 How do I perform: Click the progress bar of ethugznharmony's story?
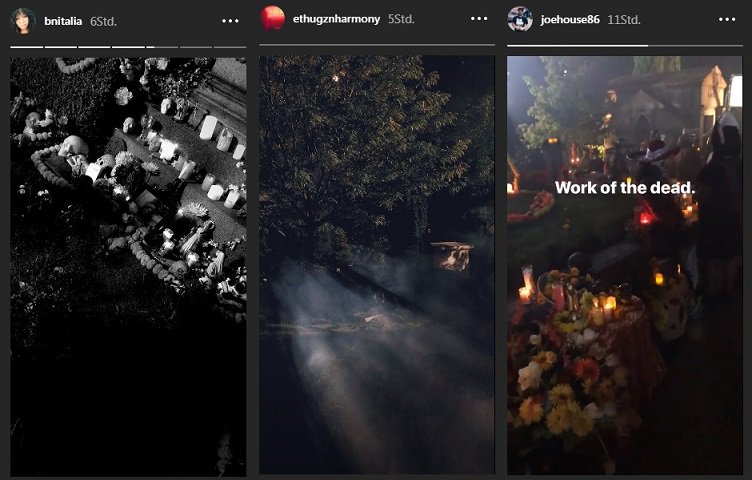point(377,45)
